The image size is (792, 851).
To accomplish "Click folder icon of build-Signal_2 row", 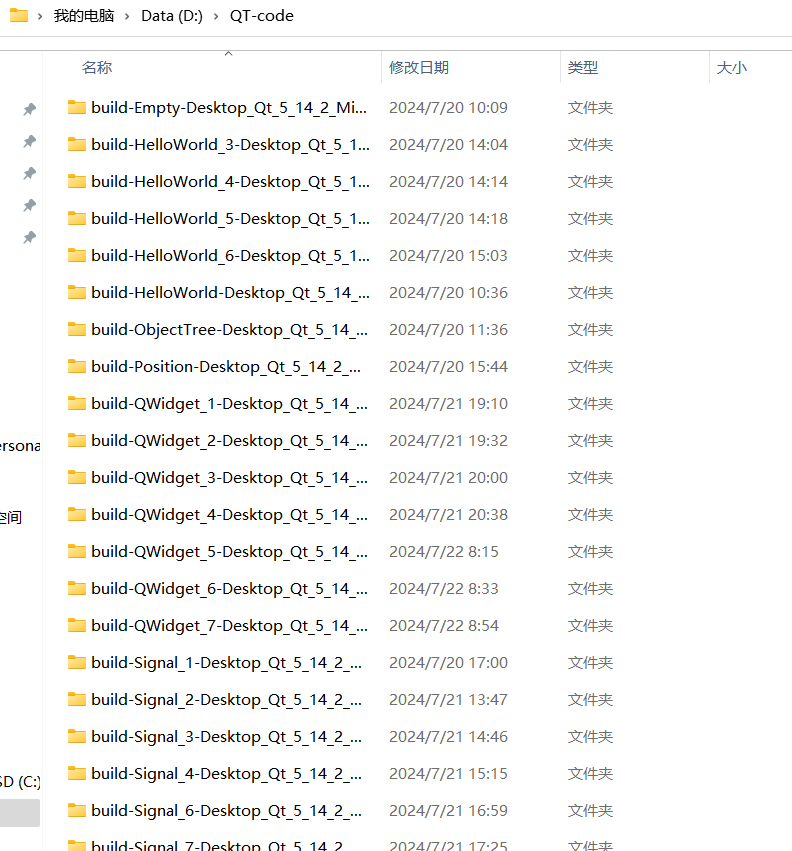I will (x=77, y=699).
